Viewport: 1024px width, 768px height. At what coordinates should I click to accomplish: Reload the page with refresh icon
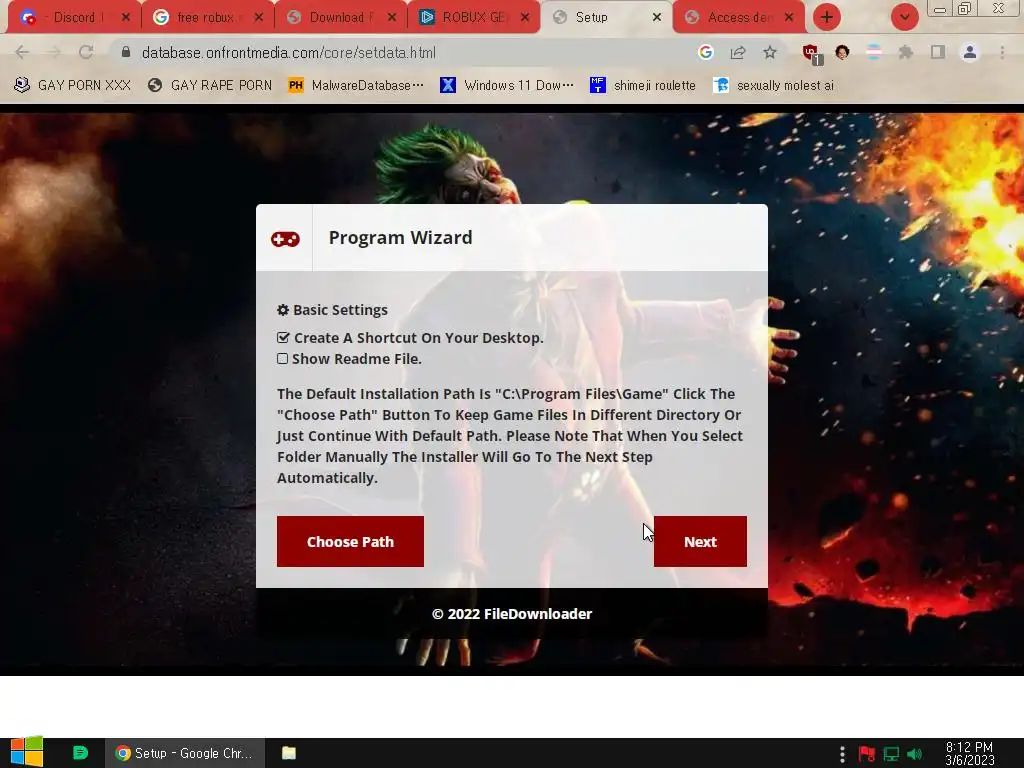click(86, 53)
